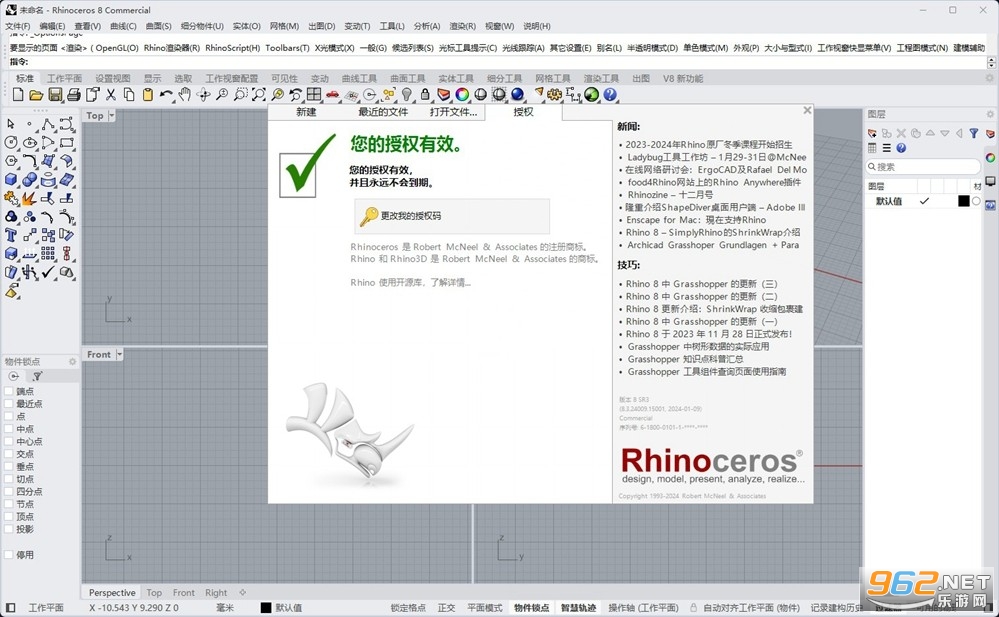
Task: Open the news link about Ladybug工具工作坊
Action: [x=717, y=157]
